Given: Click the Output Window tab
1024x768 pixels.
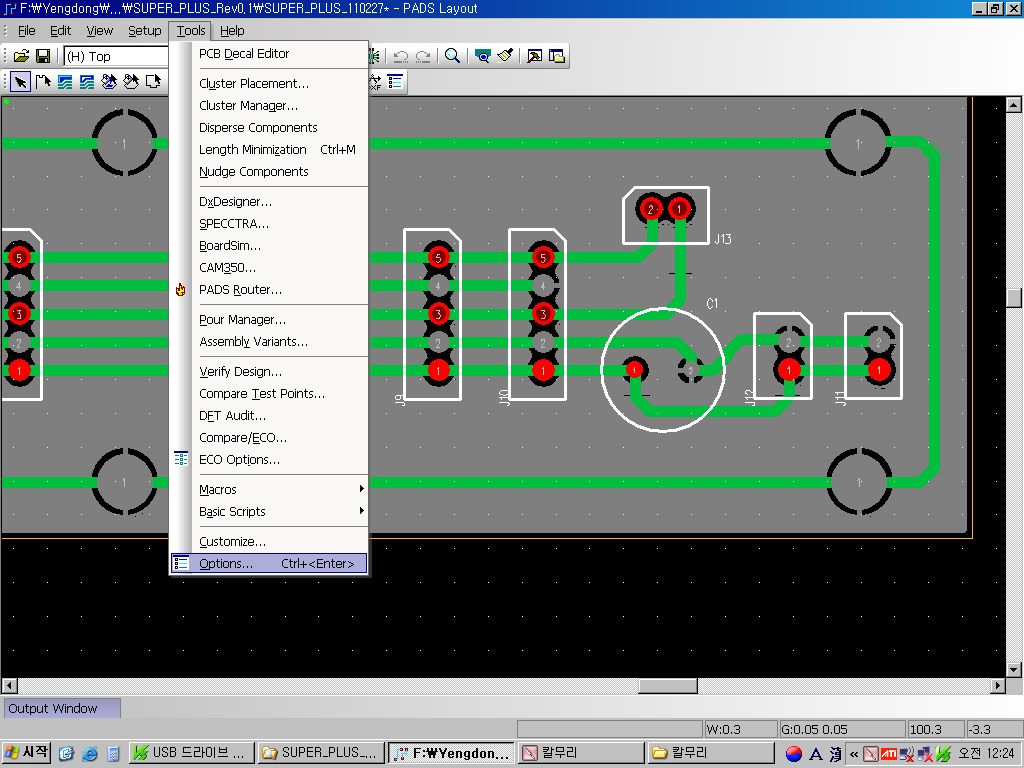Looking at the screenshot, I should coord(61,709).
